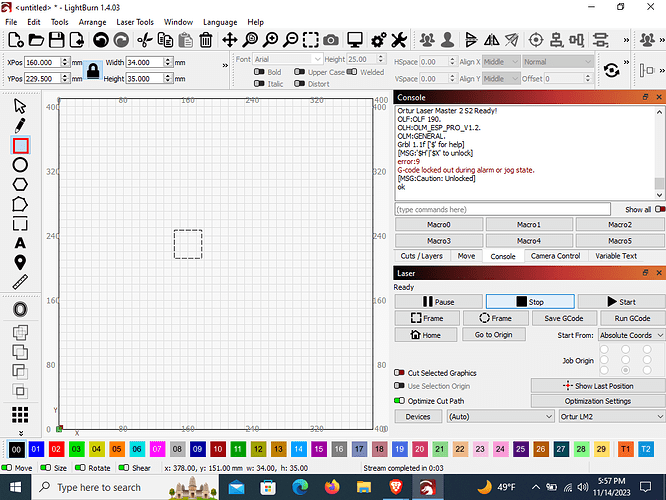
Task: Pick the Position Laser marker tool
Action: coord(20,262)
